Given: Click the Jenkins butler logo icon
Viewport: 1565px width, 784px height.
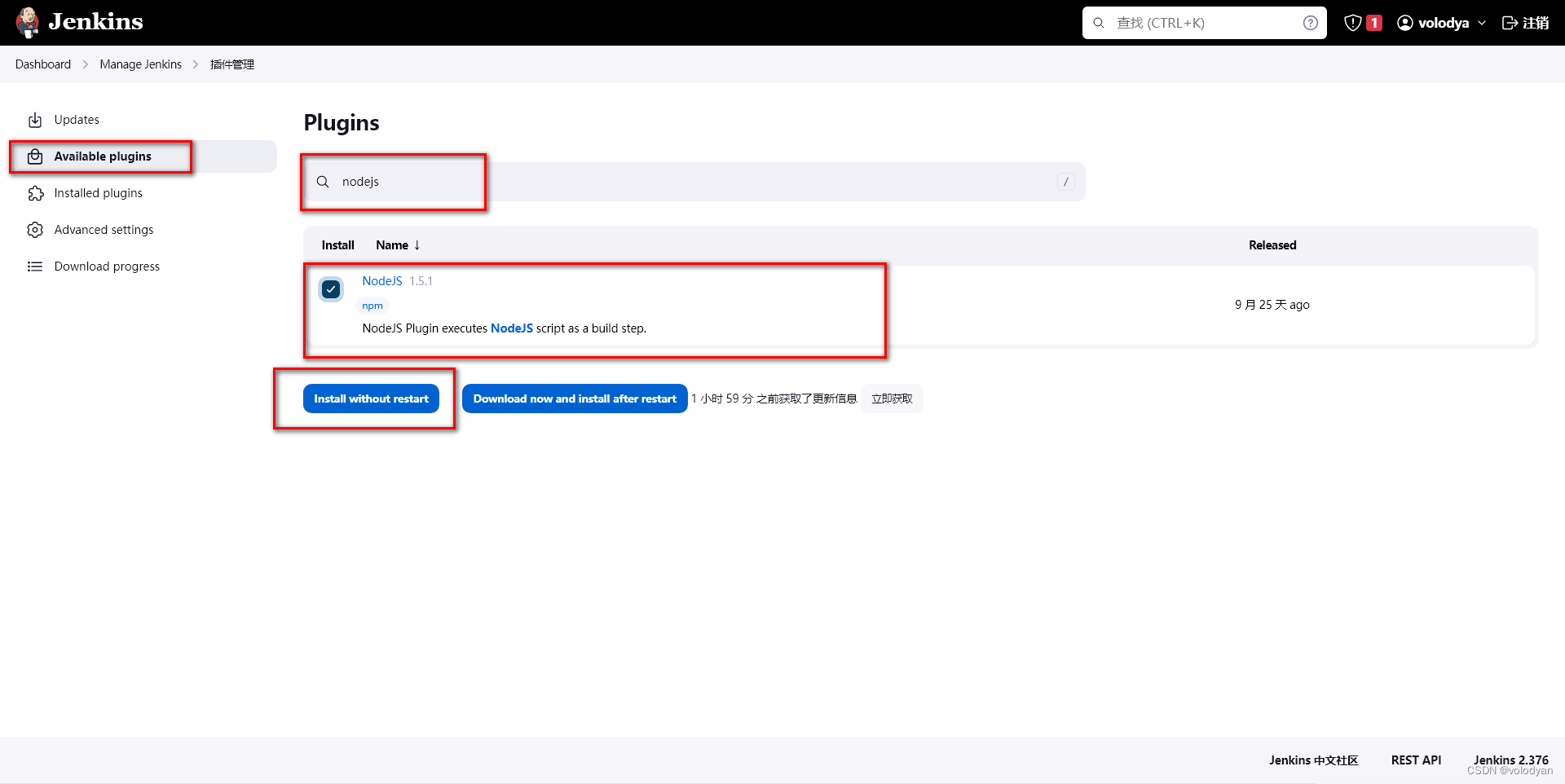Looking at the screenshot, I should pyautogui.click(x=28, y=22).
